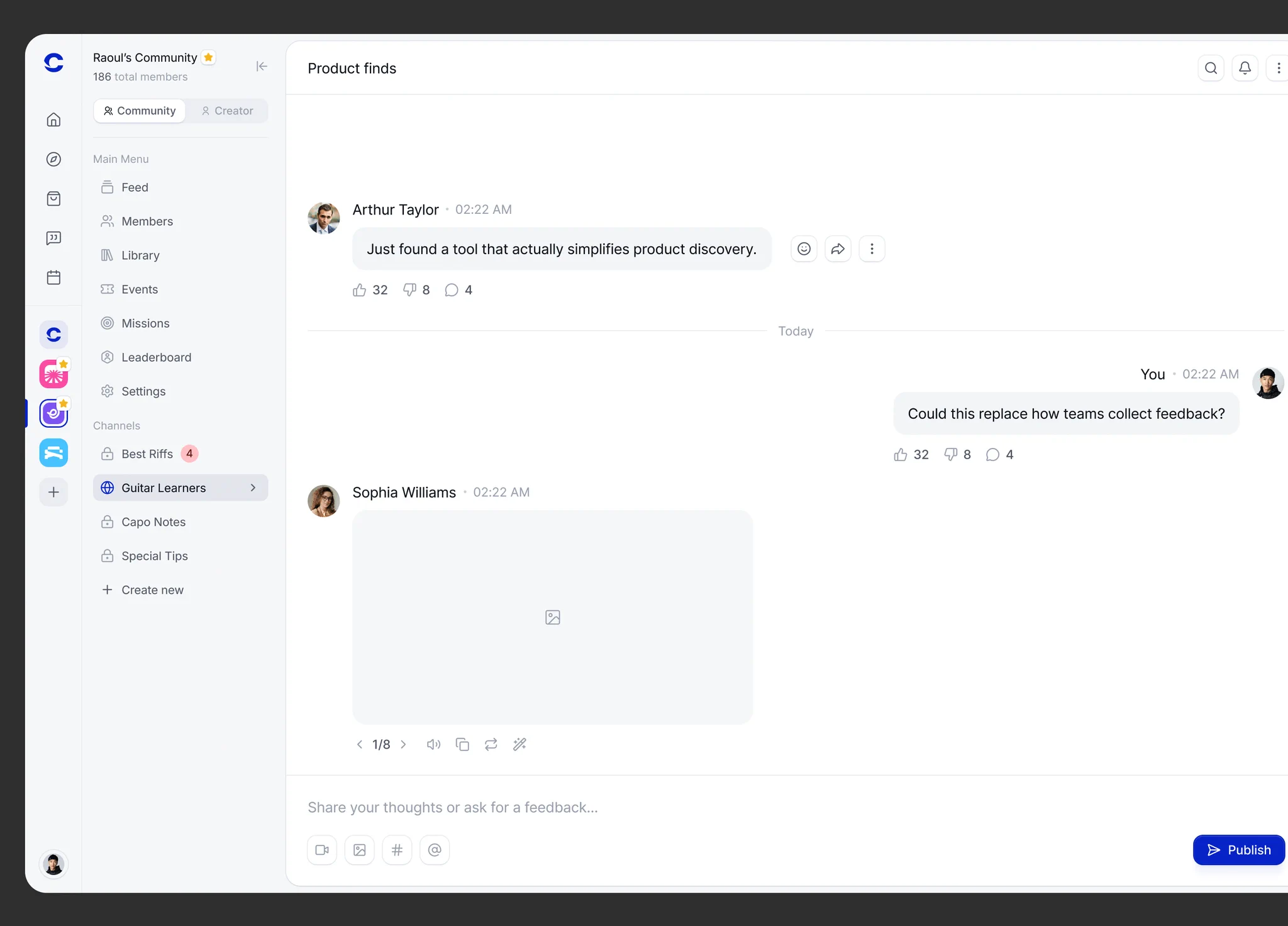This screenshot has height=926, width=1288.
Task: Open the compass Explore icon
Action: (x=53, y=159)
